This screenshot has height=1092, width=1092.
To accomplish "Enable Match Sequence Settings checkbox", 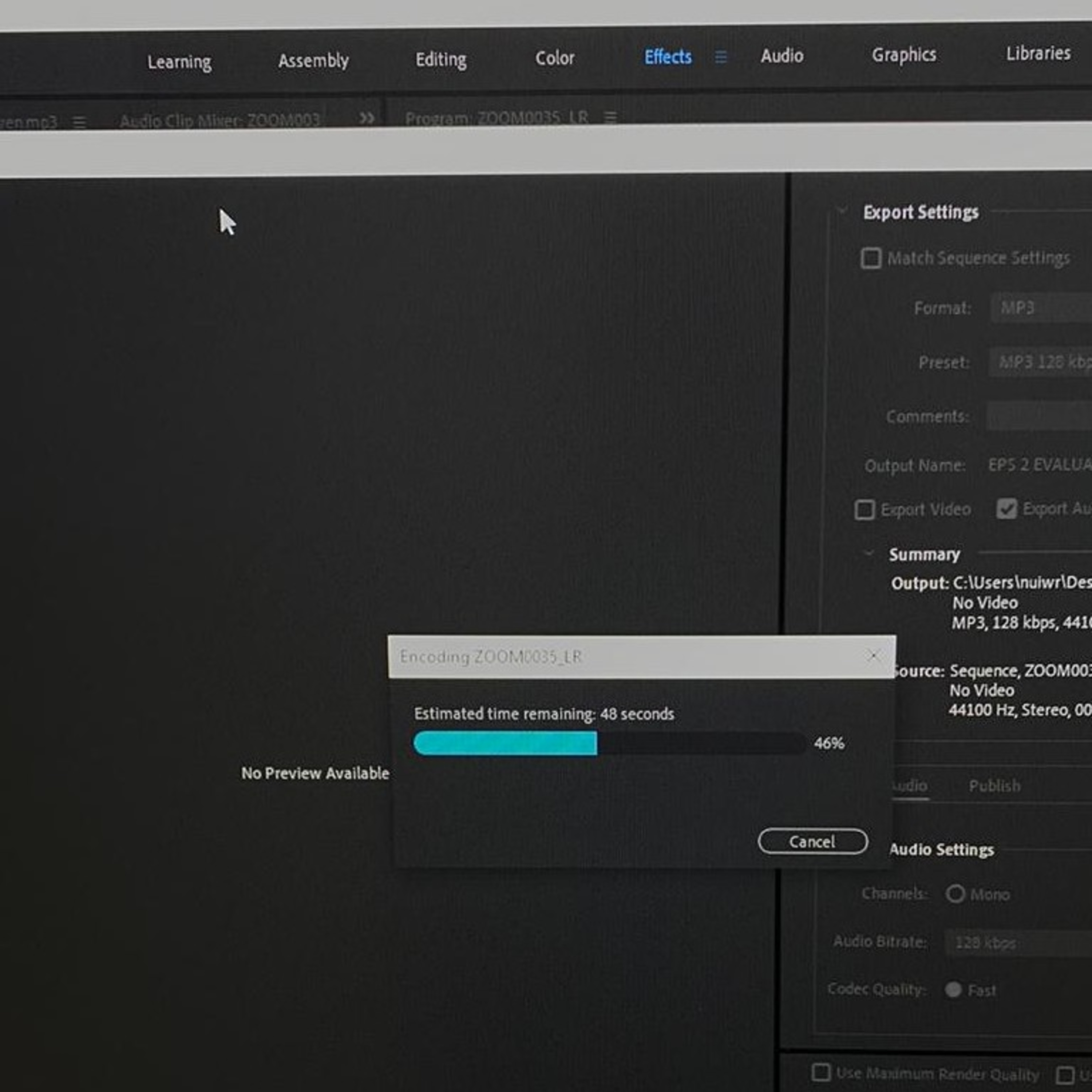I will [870, 258].
